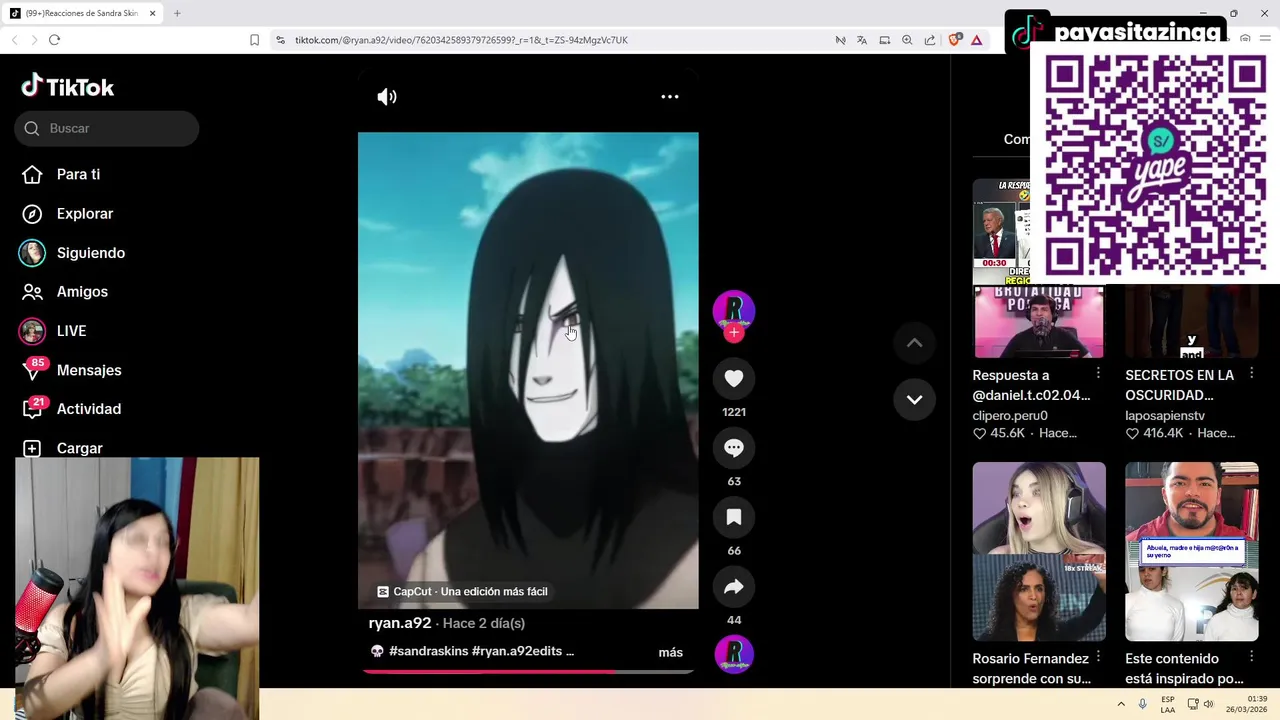Image resolution: width=1280 pixels, height=720 pixels.
Task: Click 'SECRETOS EN LA OSCURIDAD...' video title
Action: pos(1180,385)
